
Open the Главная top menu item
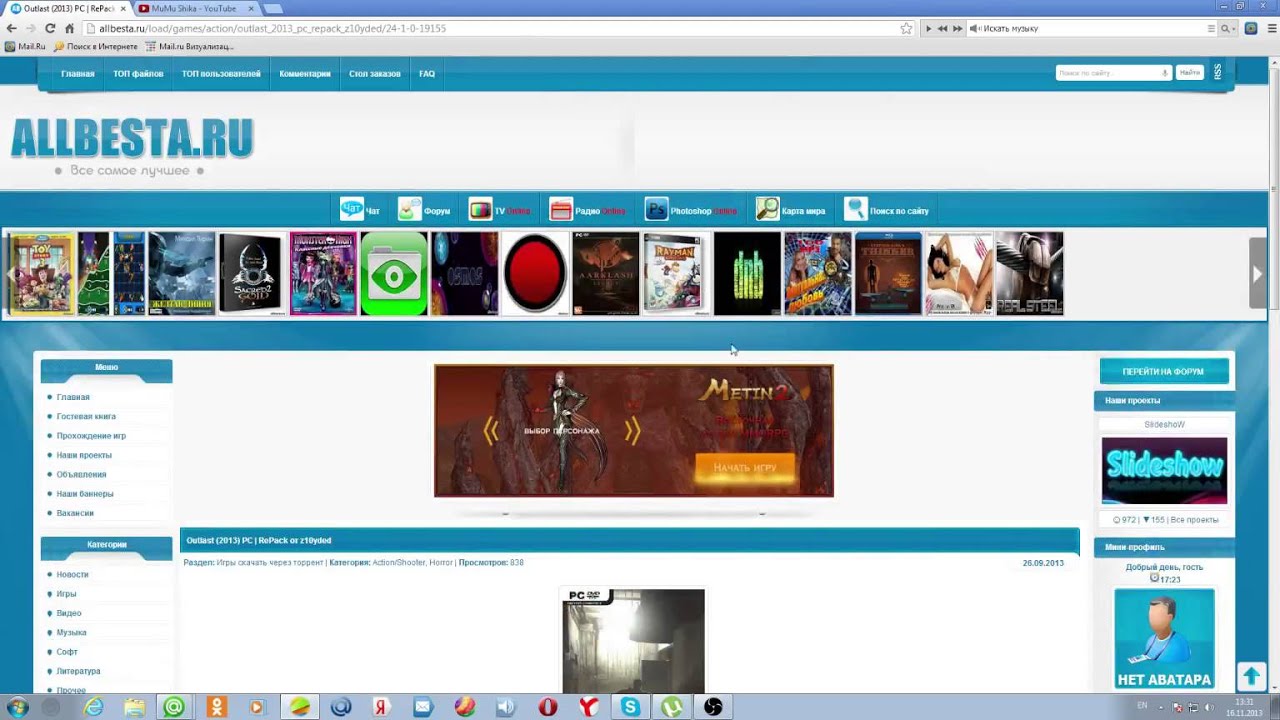point(77,73)
